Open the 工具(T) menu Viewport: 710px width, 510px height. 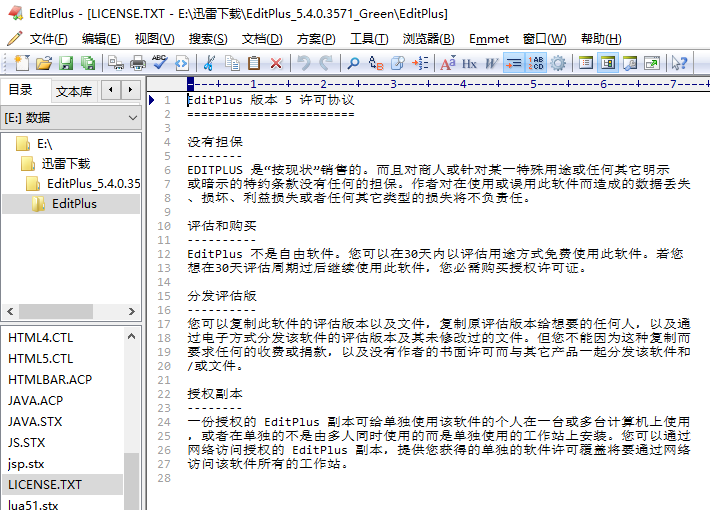(x=369, y=39)
